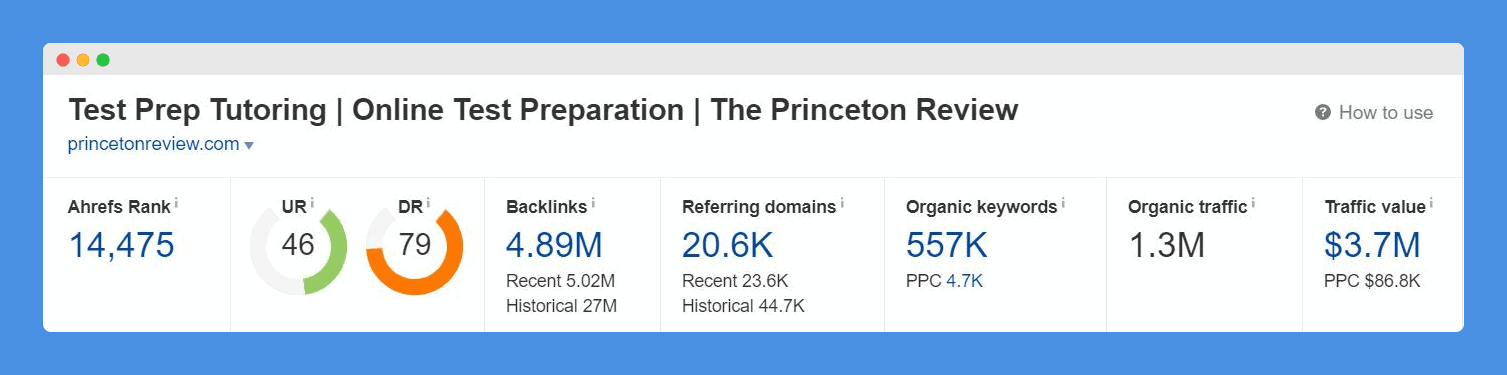Click info icon next to Ahrefs Rank

[177, 203]
